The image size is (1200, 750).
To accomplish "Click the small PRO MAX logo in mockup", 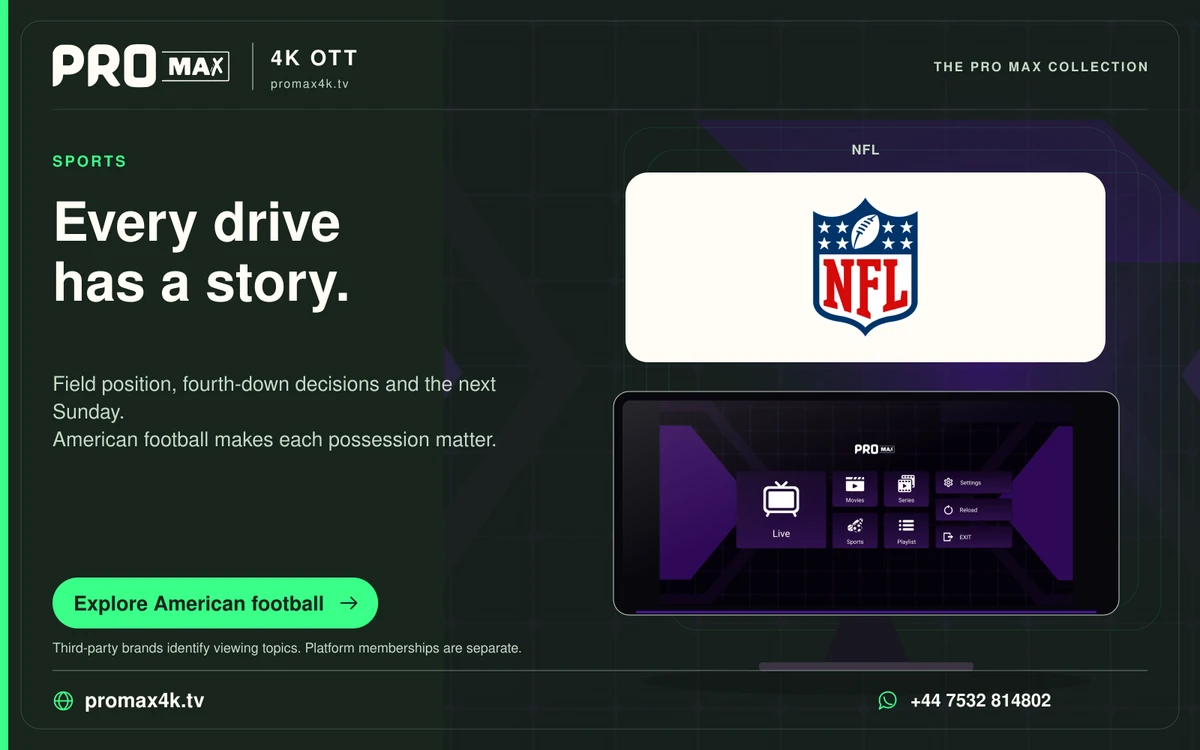I will point(874,450).
